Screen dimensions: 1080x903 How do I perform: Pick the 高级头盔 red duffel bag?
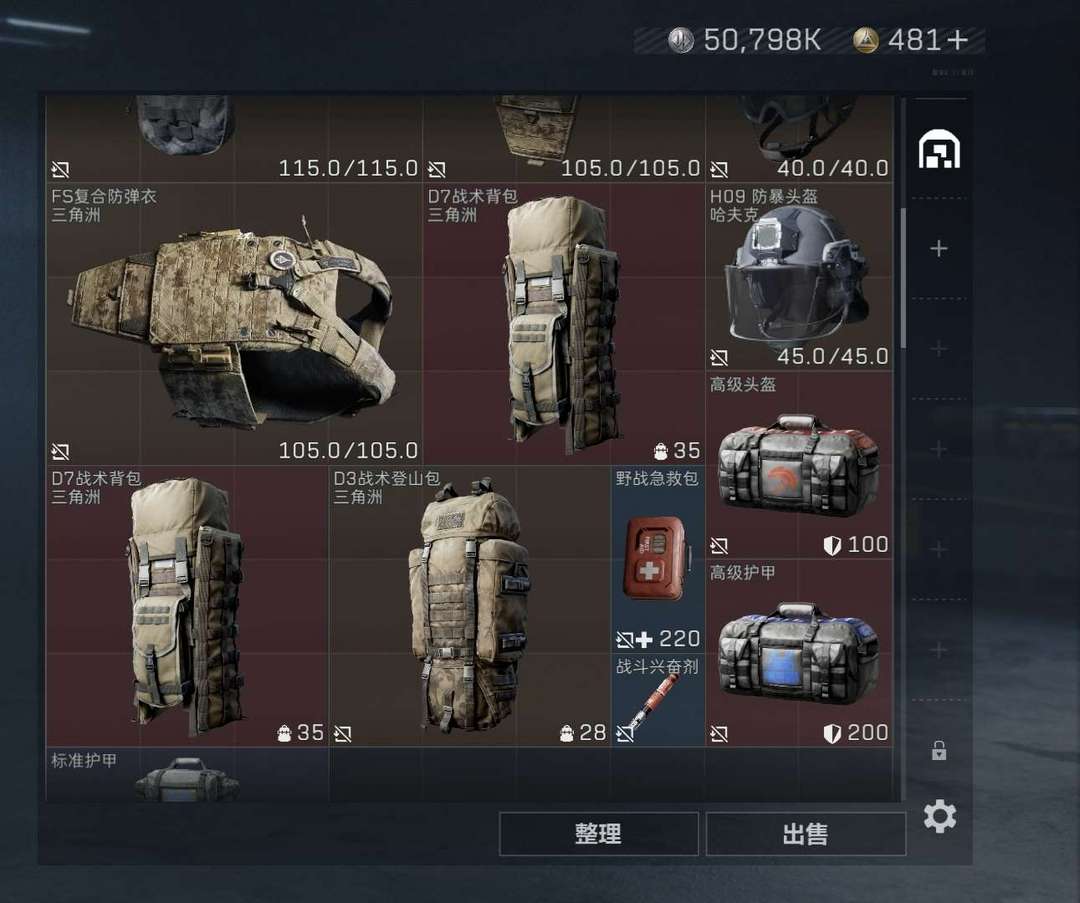tap(799, 465)
